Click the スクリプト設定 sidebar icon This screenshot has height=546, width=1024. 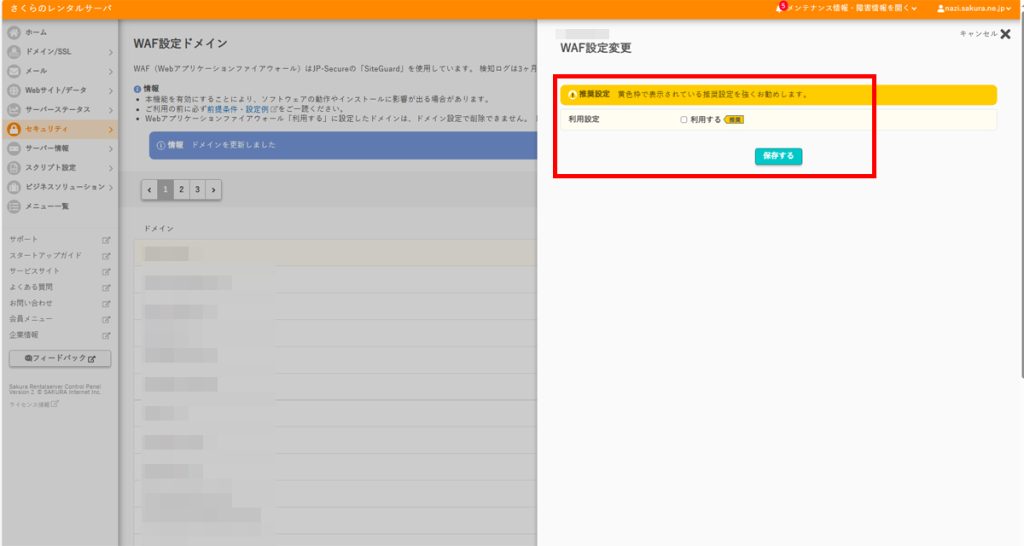(x=14, y=167)
